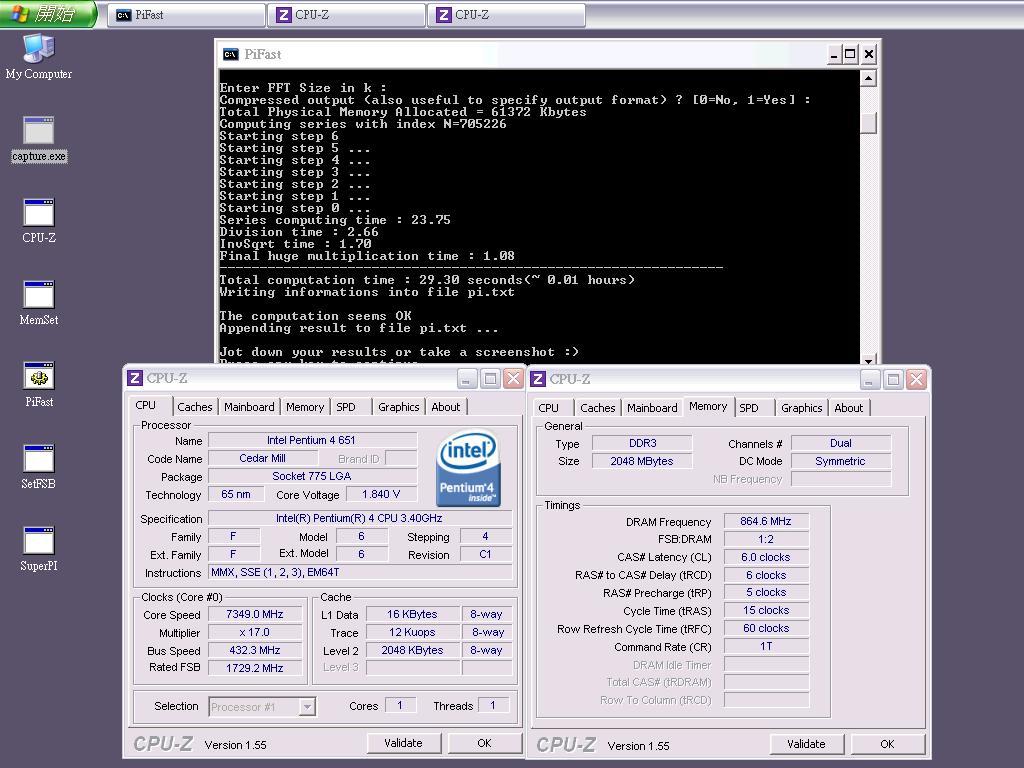Click the Multiplier value x 17.0
Image resolution: width=1024 pixels, height=768 pixels.
(255, 632)
